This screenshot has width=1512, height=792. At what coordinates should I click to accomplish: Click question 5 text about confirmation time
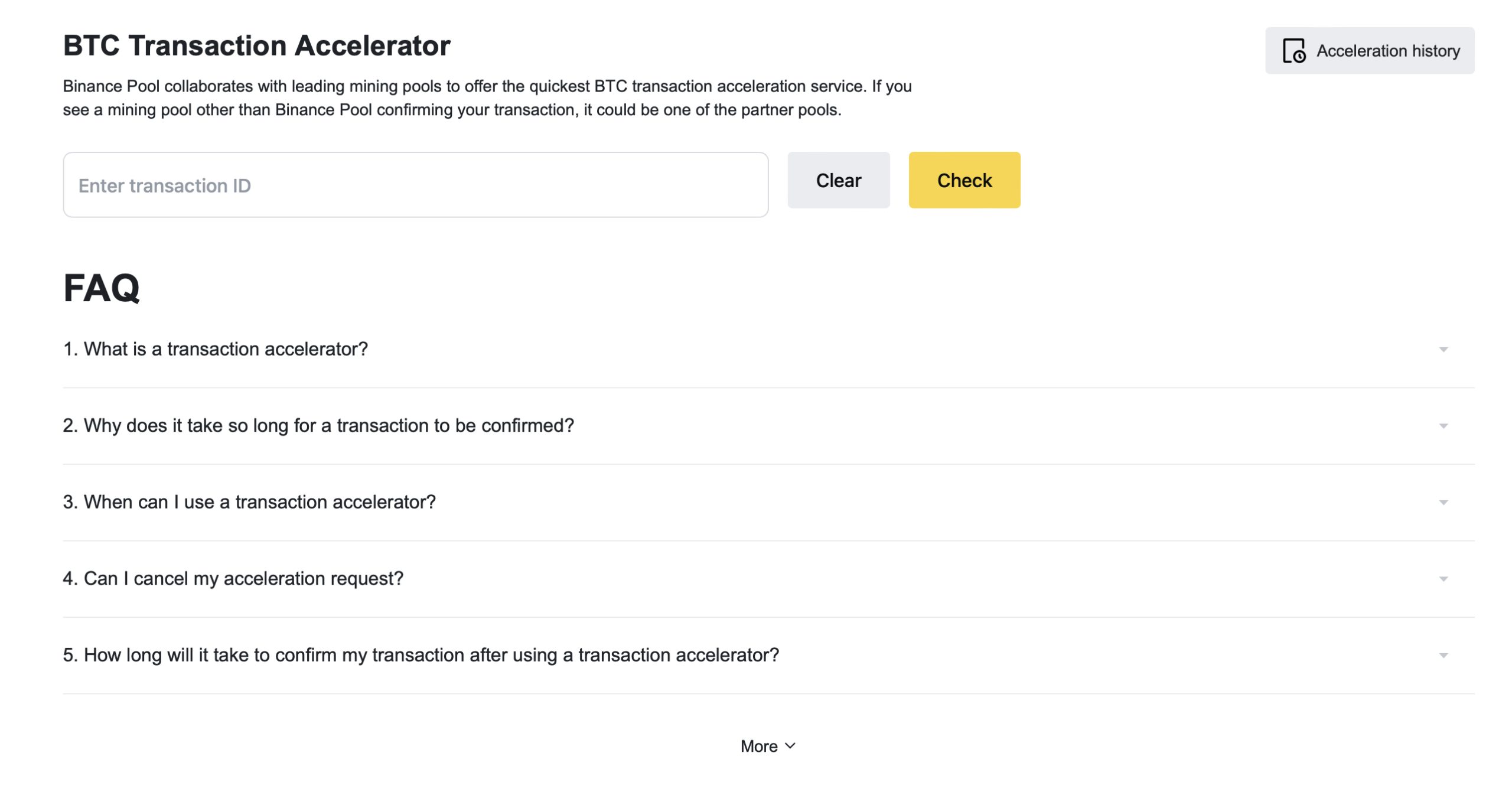point(421,654)
